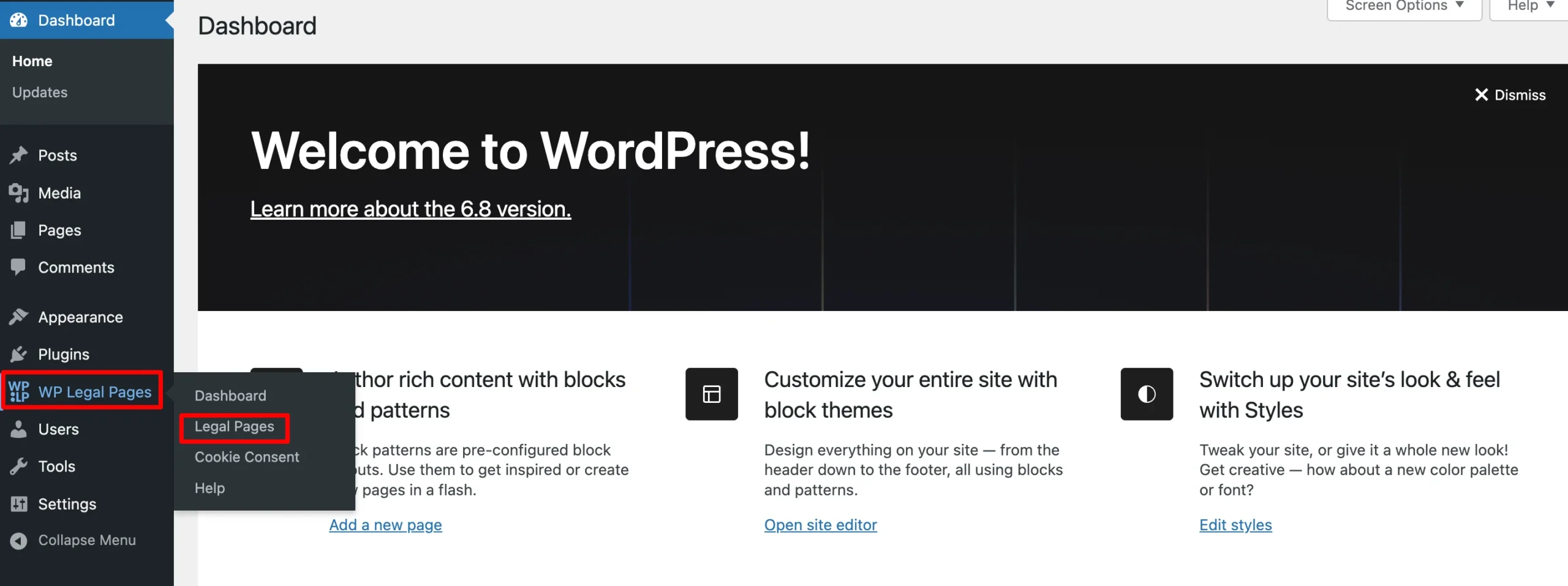Expand the Help tab at top right

click(x=1530, y=7)
